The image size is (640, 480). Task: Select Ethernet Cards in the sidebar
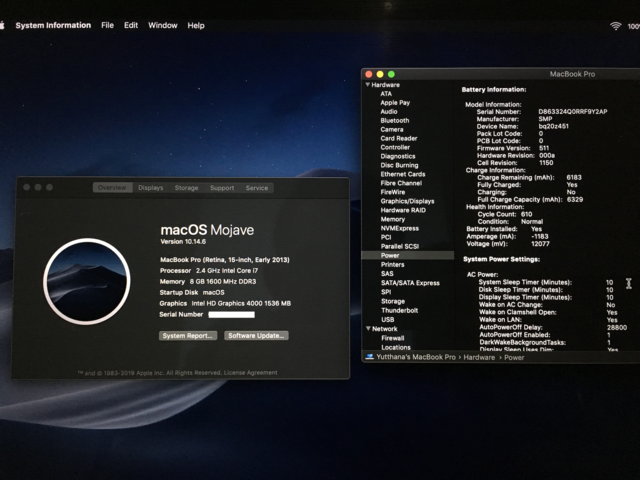403,174
